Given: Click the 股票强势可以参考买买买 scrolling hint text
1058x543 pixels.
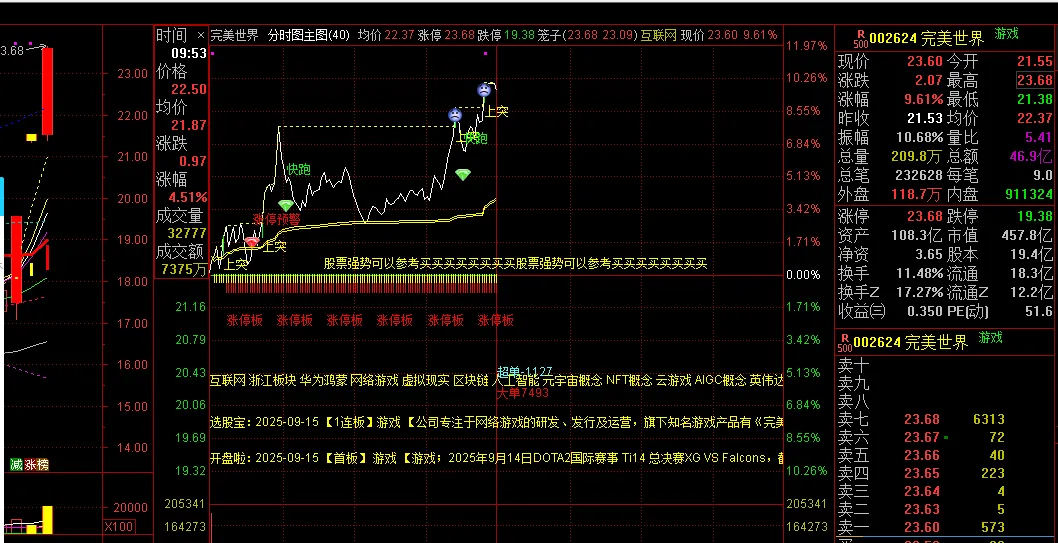Looking at the screenshot, I should pyautogui.click(x=516, y=264).
